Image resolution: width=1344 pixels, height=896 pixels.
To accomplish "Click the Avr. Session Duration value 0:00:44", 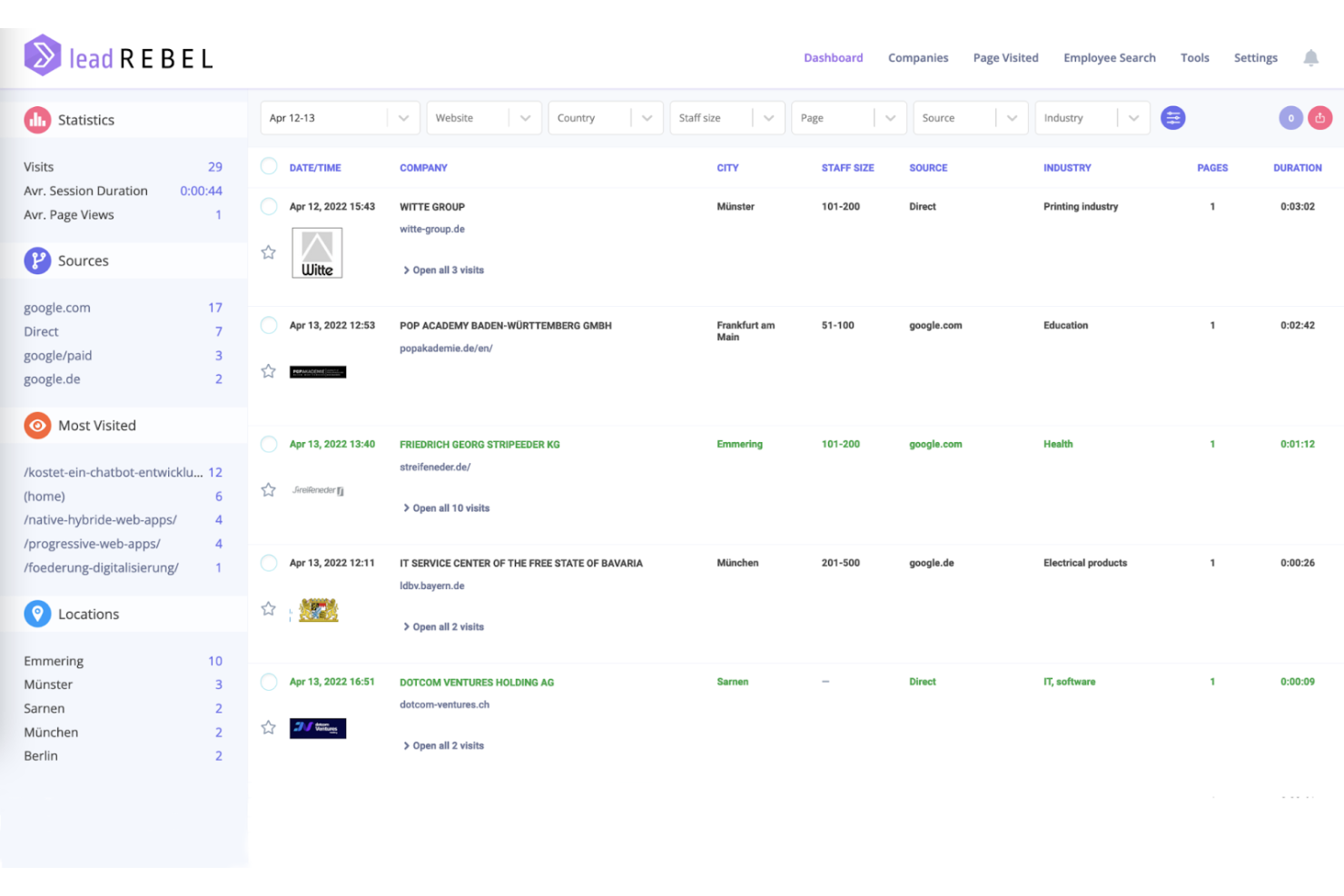I will click(201, 192).
